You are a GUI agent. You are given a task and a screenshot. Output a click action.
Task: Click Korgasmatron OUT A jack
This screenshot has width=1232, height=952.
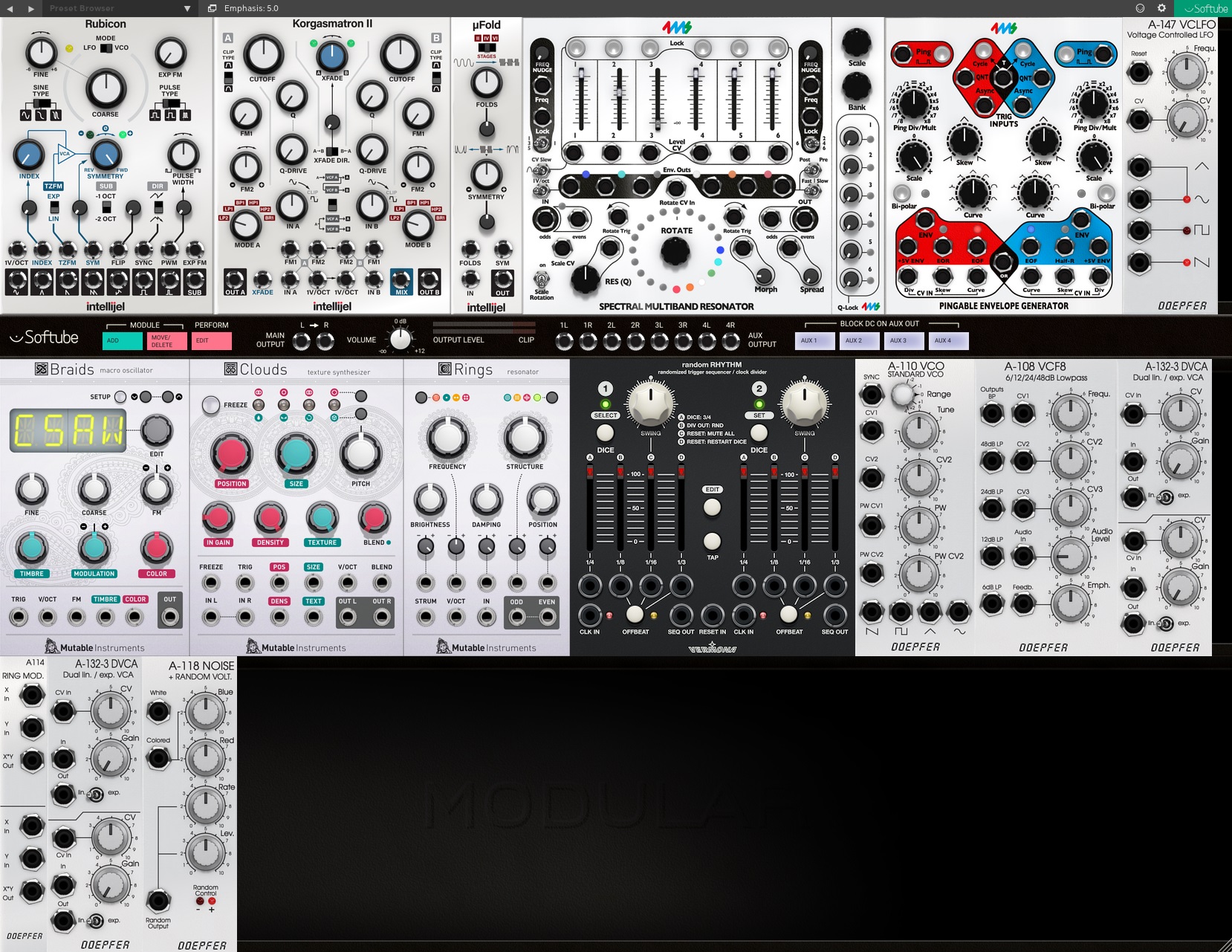pos(235,280)
